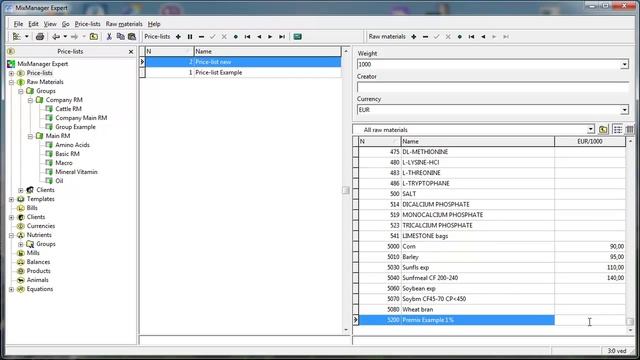
Task: Open Animals in the tree
Action: (38, 280)
